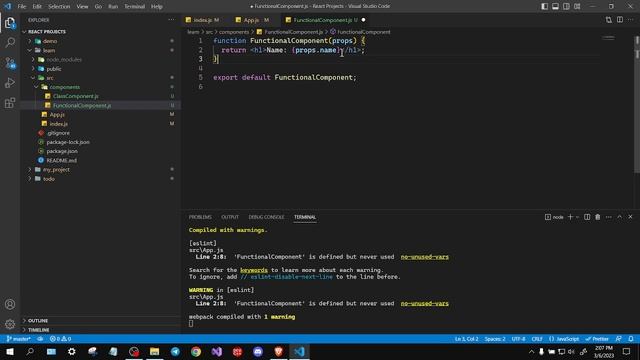This screenshot has height=360, width=640.
Task: Kill terminal with trash icon
Action: point(598,217)
